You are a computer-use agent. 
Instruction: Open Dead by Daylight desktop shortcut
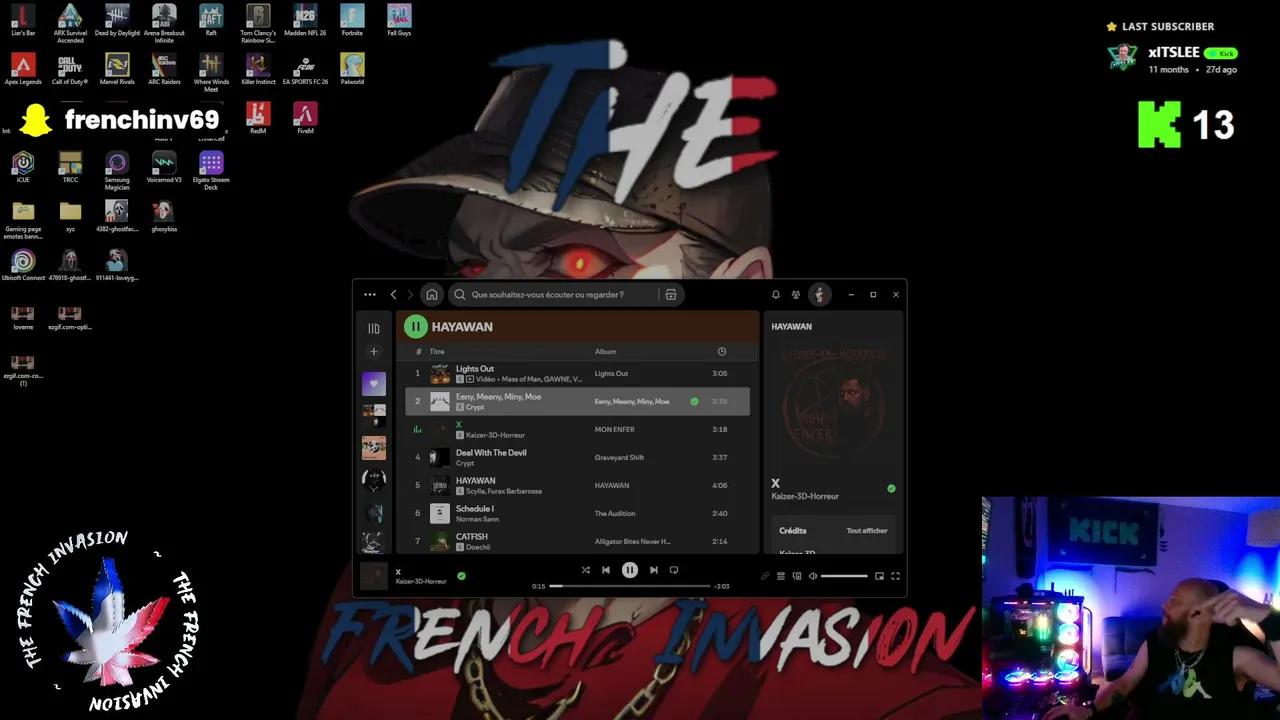tap(117, 20)
